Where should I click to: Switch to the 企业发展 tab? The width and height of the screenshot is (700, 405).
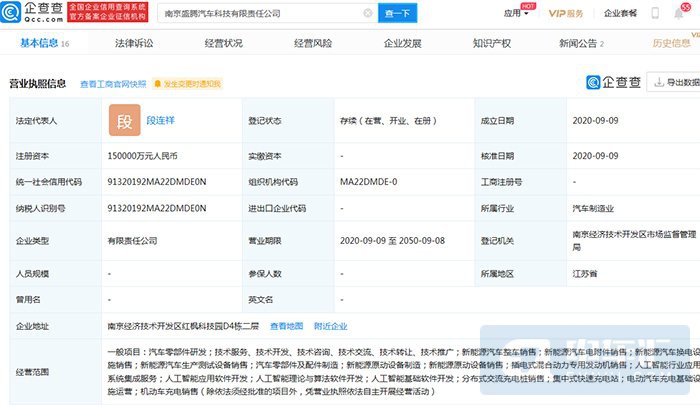pyautogui.click(x=403, y=43)
